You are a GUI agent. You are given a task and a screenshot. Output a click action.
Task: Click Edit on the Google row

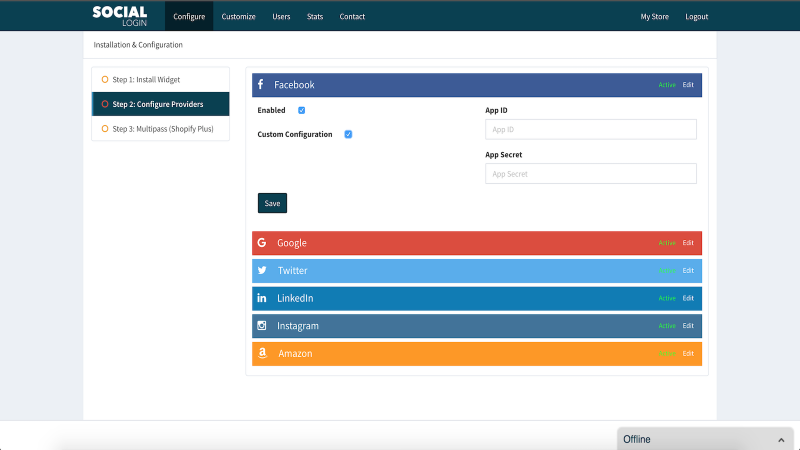click(x=688, y=243)
